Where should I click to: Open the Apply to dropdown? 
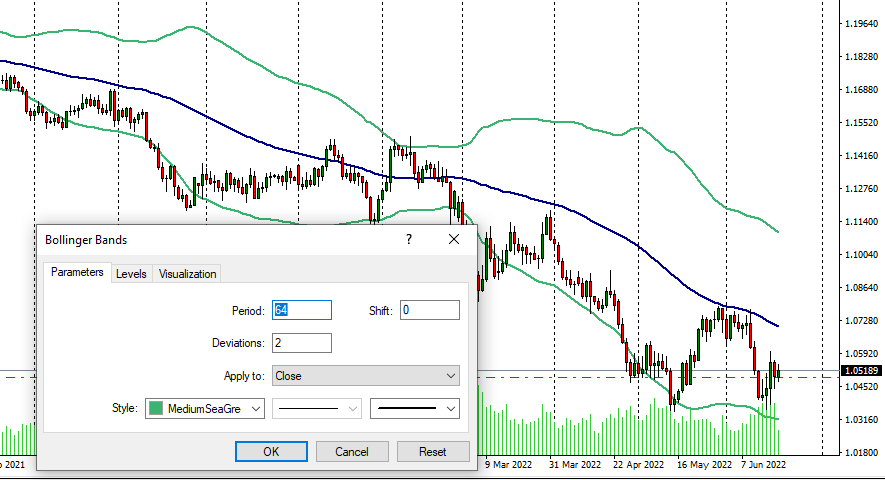[366, 376]
